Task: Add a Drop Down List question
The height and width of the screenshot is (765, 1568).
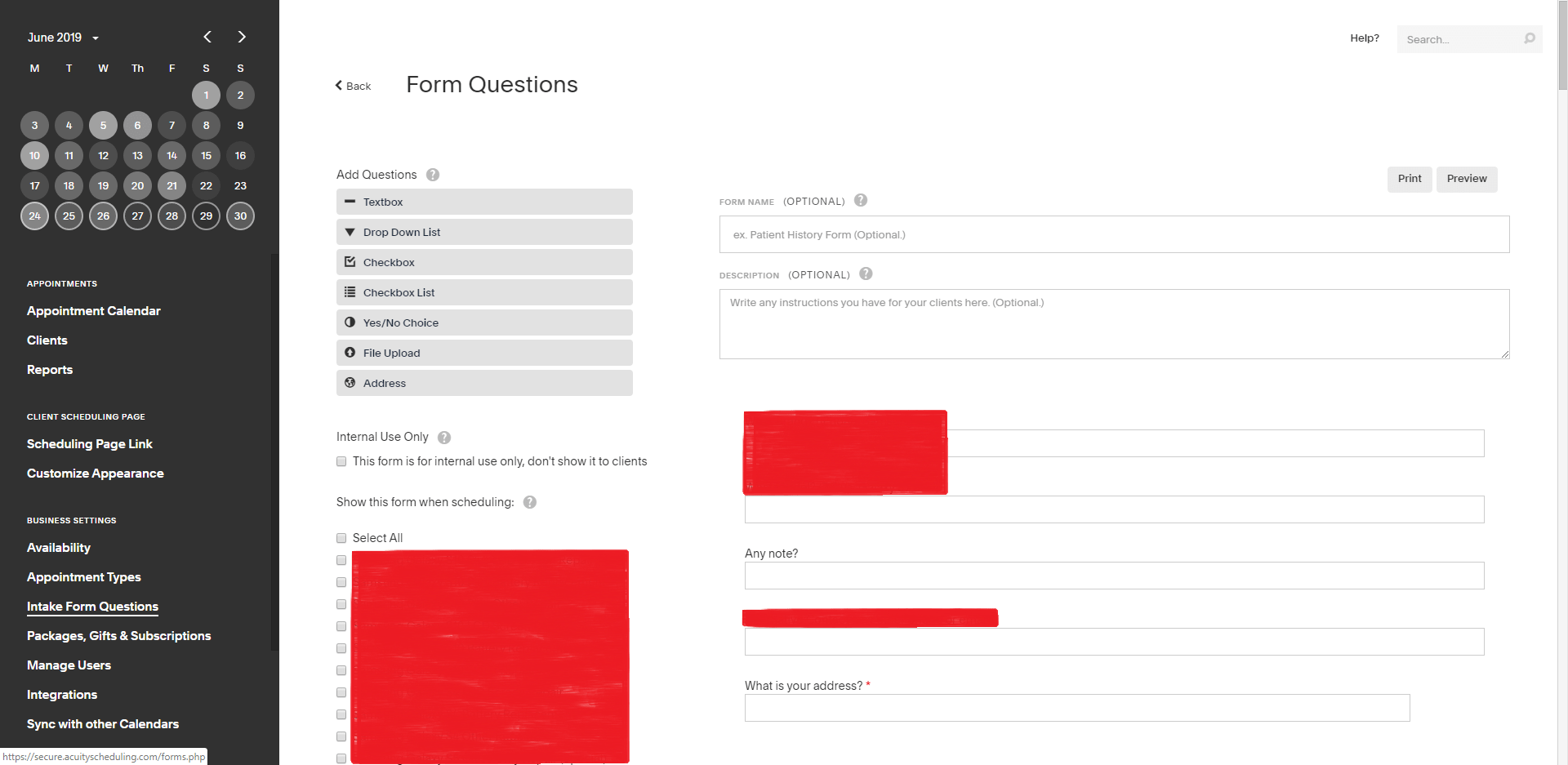Action: coord(484,232)
